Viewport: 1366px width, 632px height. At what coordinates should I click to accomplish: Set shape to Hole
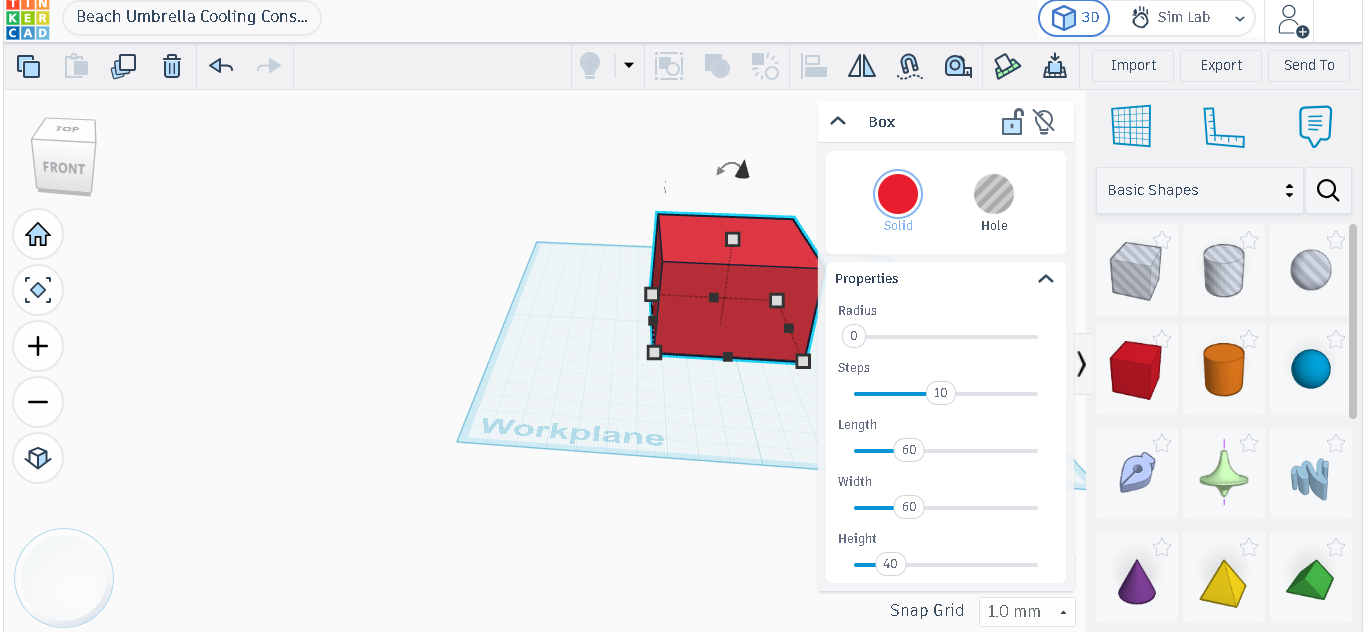[x=994, y=194]
